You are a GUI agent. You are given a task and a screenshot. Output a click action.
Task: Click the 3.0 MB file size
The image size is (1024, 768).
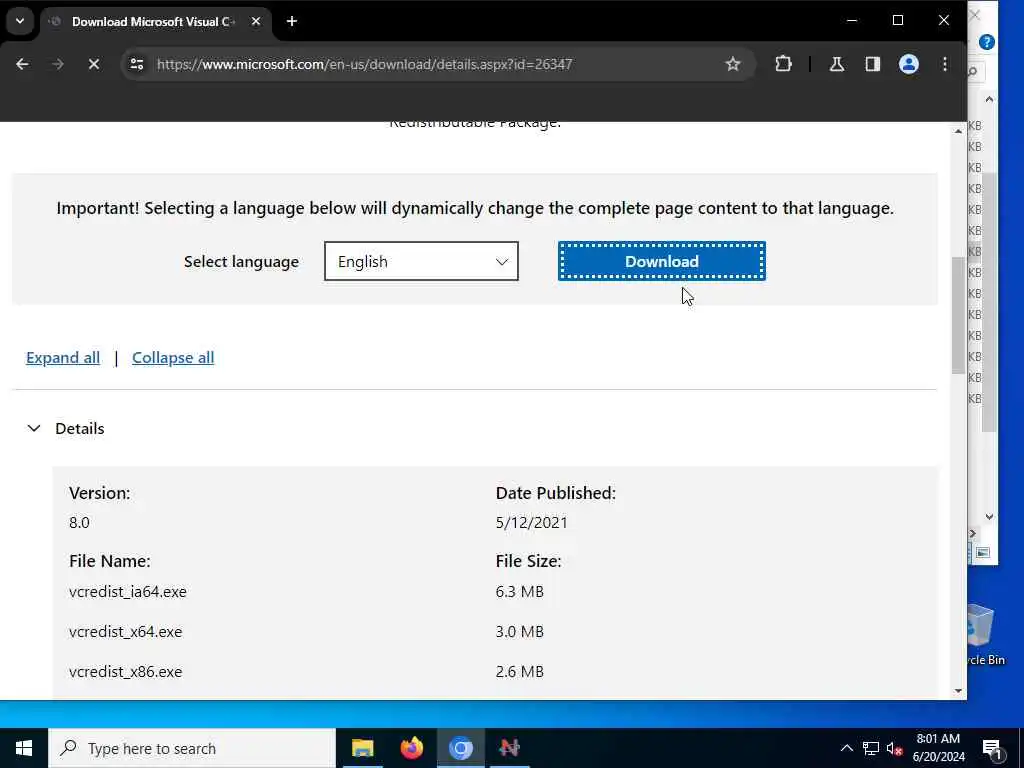click(x=520, y=632)
